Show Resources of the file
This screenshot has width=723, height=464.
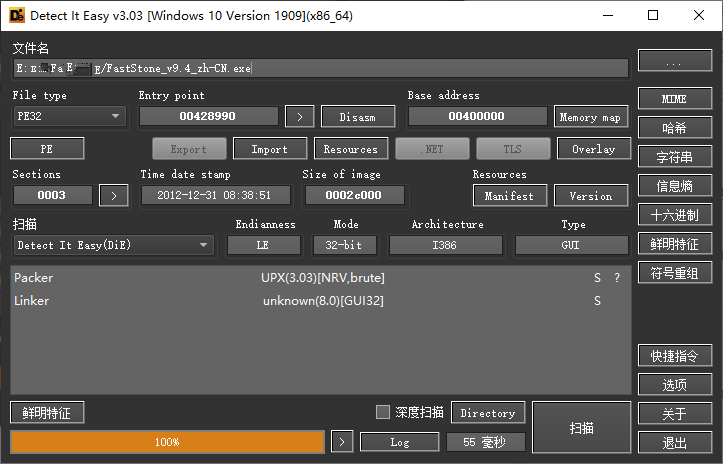tap(351, 149)
